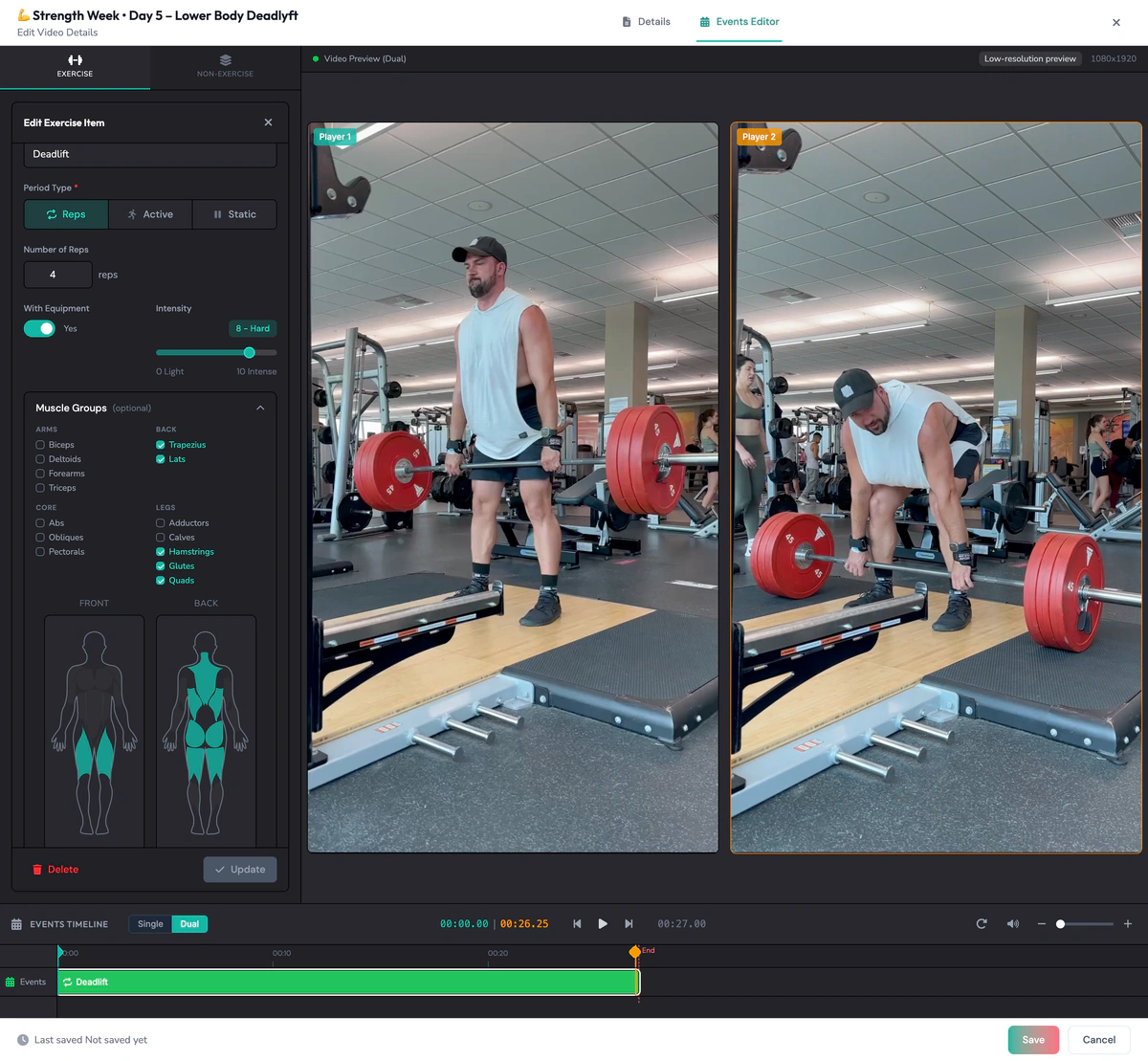
Task: Click the 8 – Hard intensity badge
Action: [x=253, y=328]
